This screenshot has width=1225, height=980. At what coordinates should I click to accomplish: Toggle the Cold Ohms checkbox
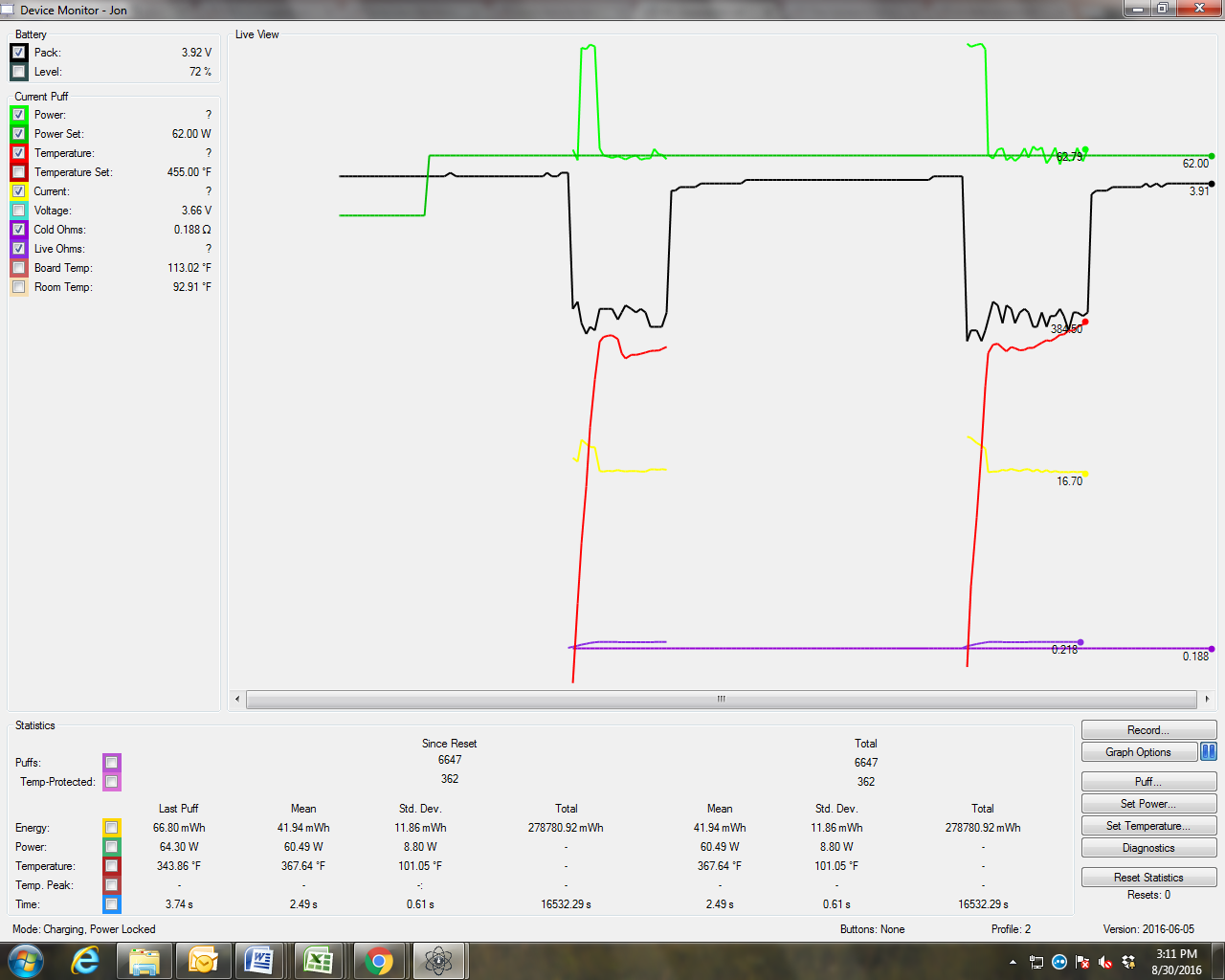pos(19,230)
